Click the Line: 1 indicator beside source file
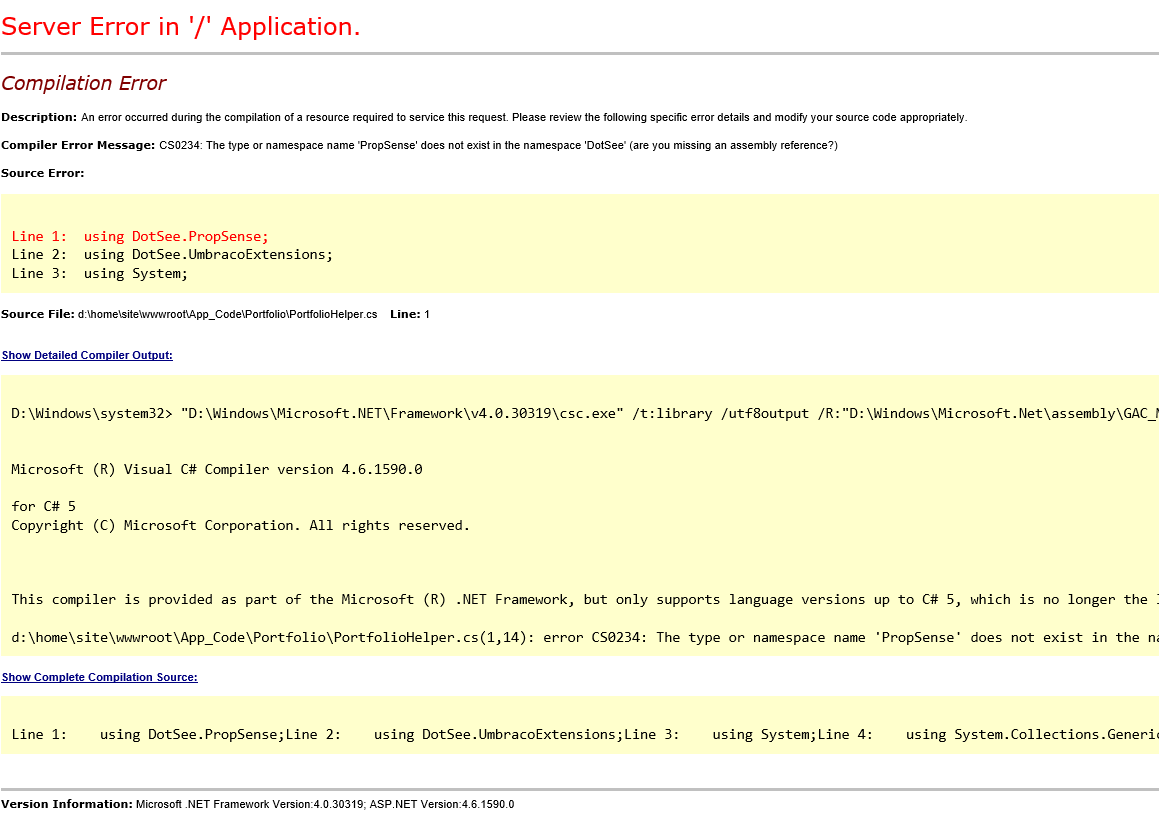Viewport: 1159px width, 815px height. pos(410,314)
